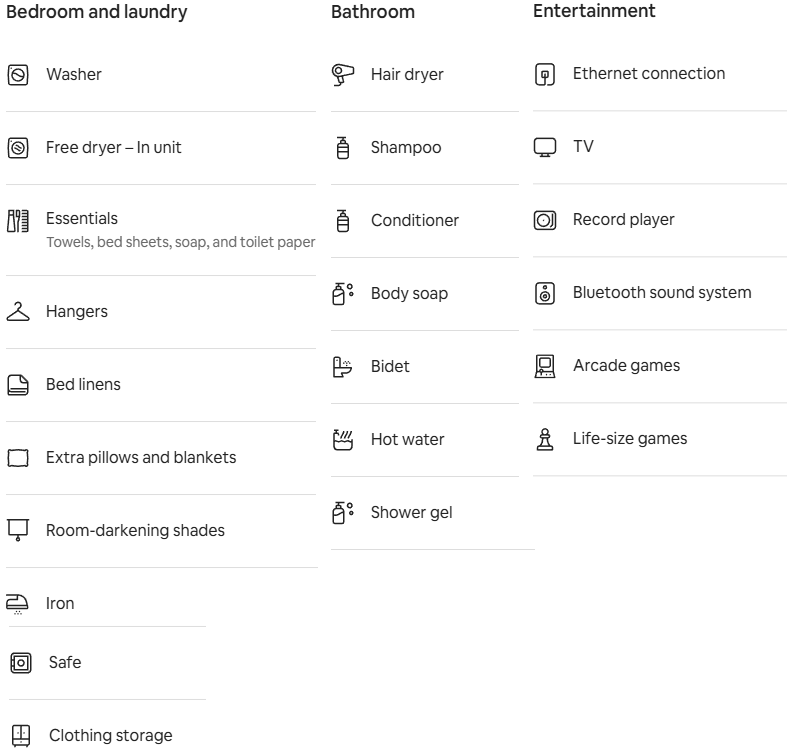This screenshot has width=800, height=750.
Task: Select the Ethernet connection icon
Action: coord(544,74)
